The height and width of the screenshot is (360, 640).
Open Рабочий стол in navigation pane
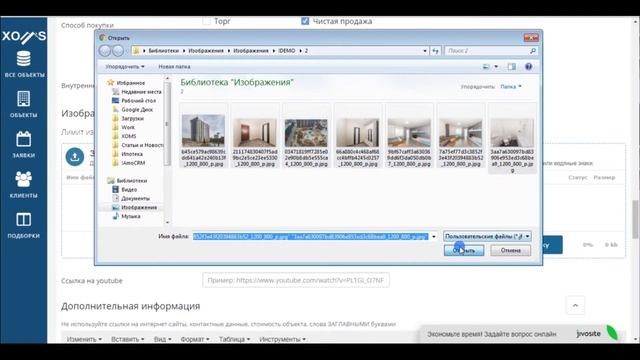pyautogui.click(x=134, y=100)
